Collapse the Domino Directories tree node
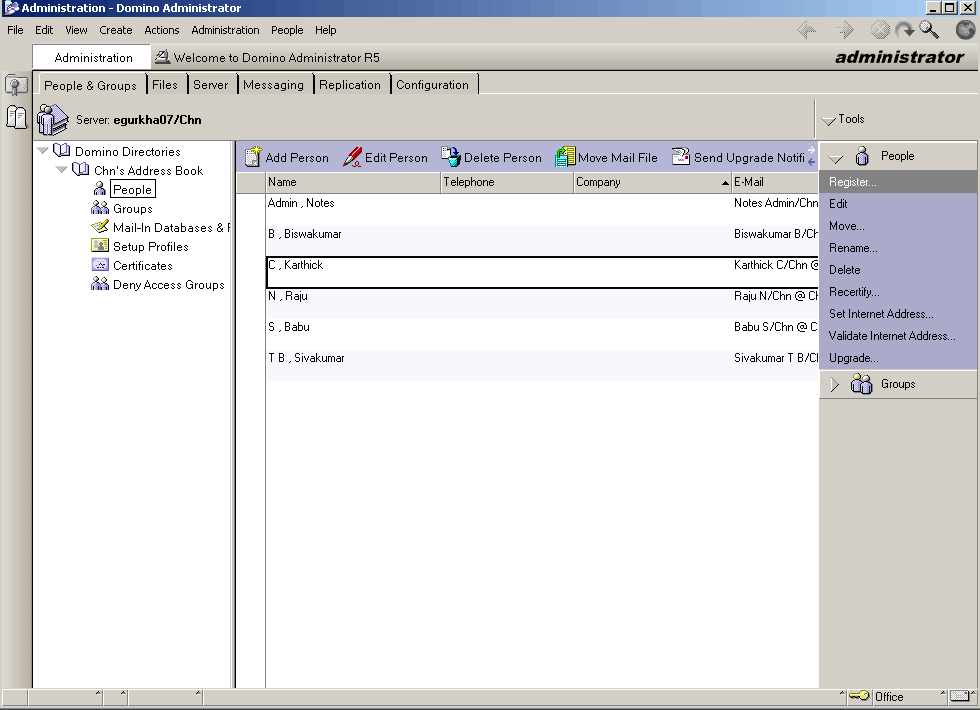The height and width of the screenshot is (710, 980). coord(42,151)
